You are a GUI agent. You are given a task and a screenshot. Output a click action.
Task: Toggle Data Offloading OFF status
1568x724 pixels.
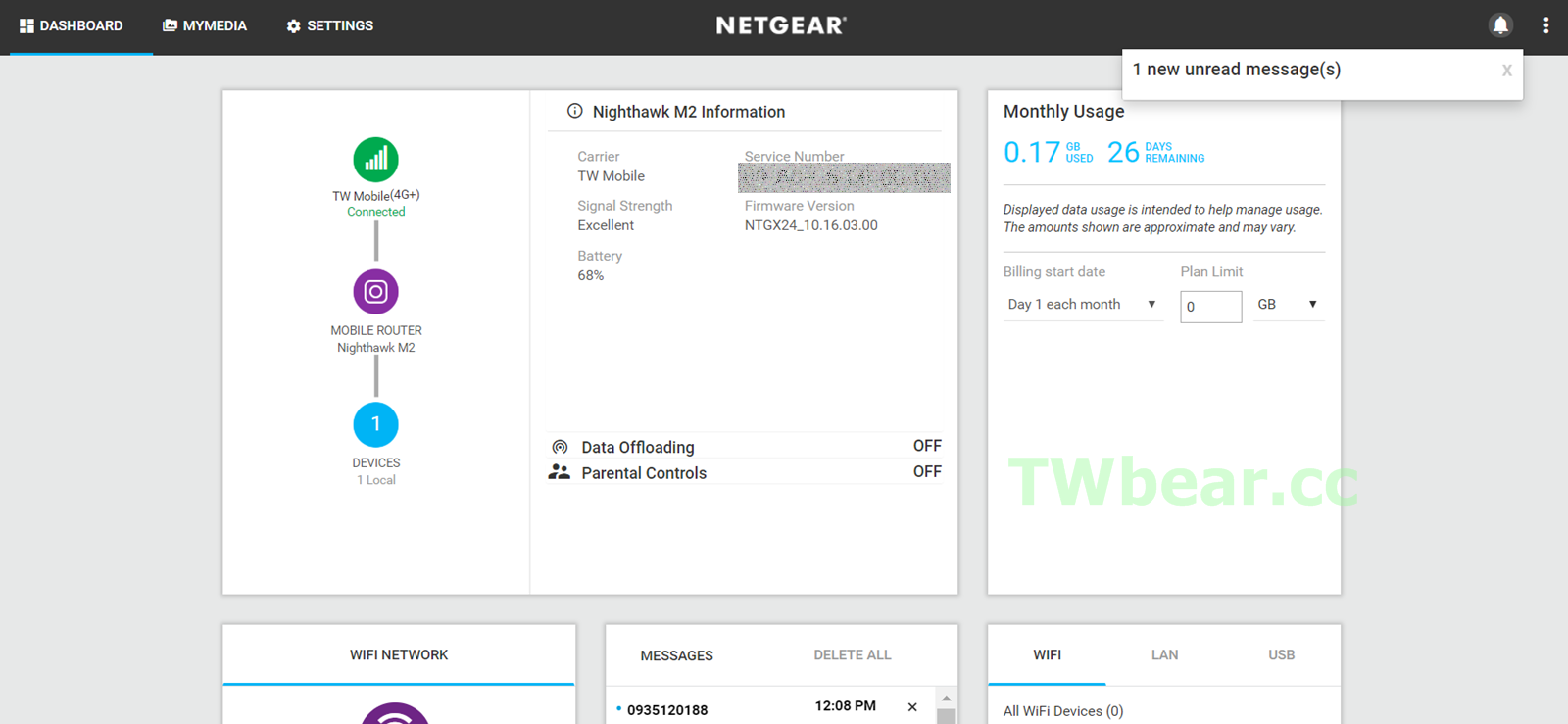[x=927, y=446]
